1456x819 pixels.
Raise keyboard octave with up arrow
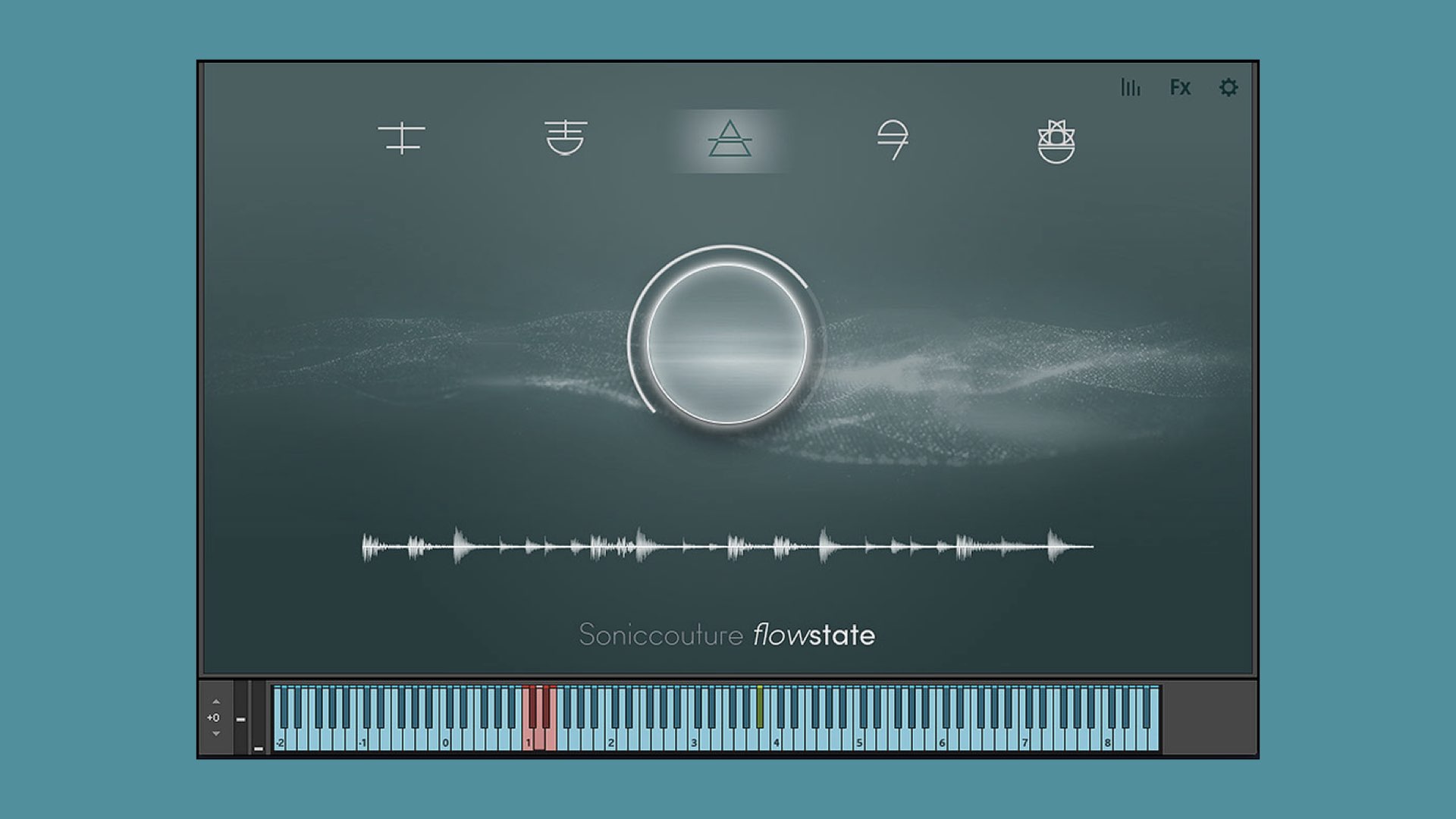216,702
